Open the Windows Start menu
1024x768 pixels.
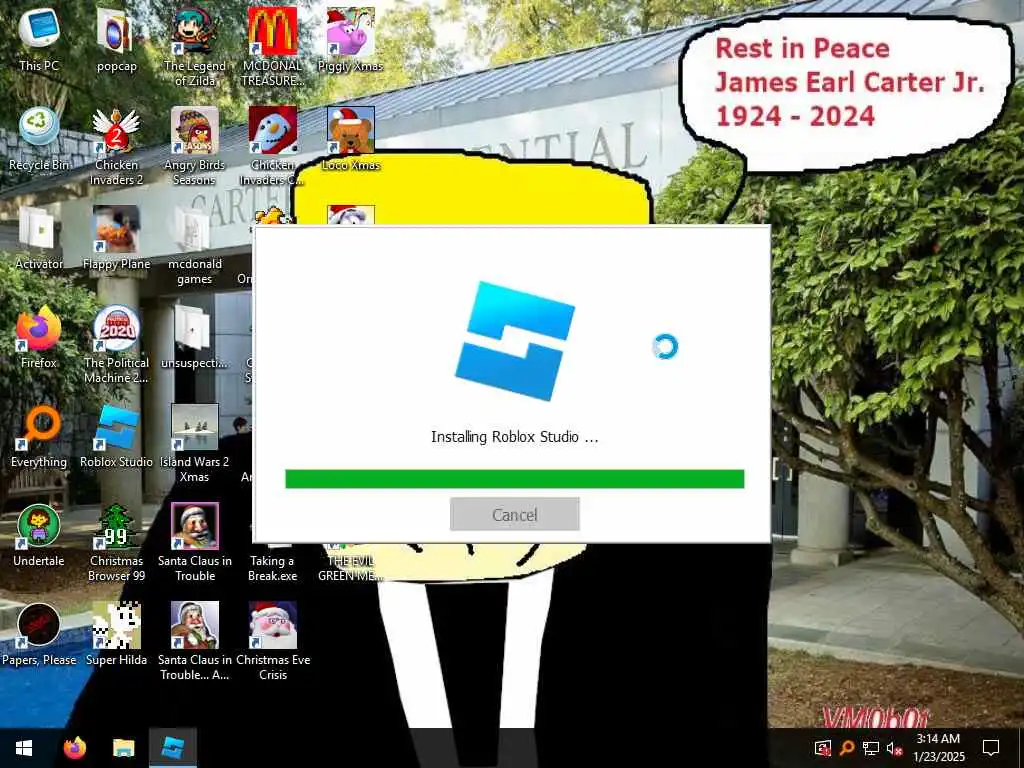[24, 748]
